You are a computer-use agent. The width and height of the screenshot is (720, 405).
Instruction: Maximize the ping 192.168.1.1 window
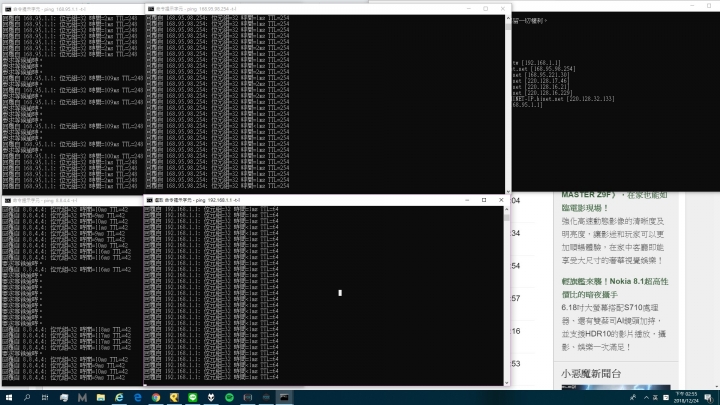(x=484, y=200)
